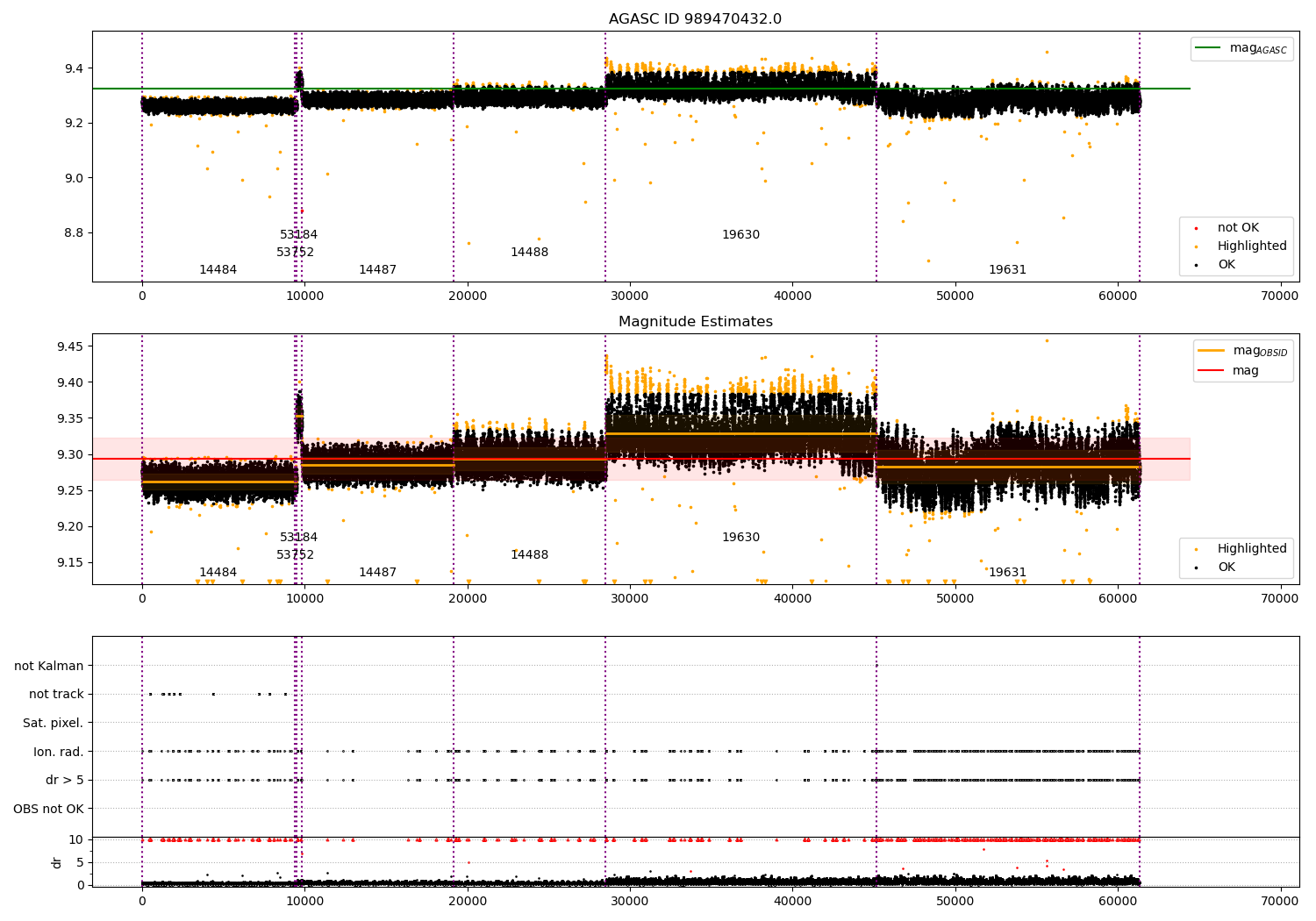Click the 'Magnitude Estimates' plot title

tap(695, 322)
